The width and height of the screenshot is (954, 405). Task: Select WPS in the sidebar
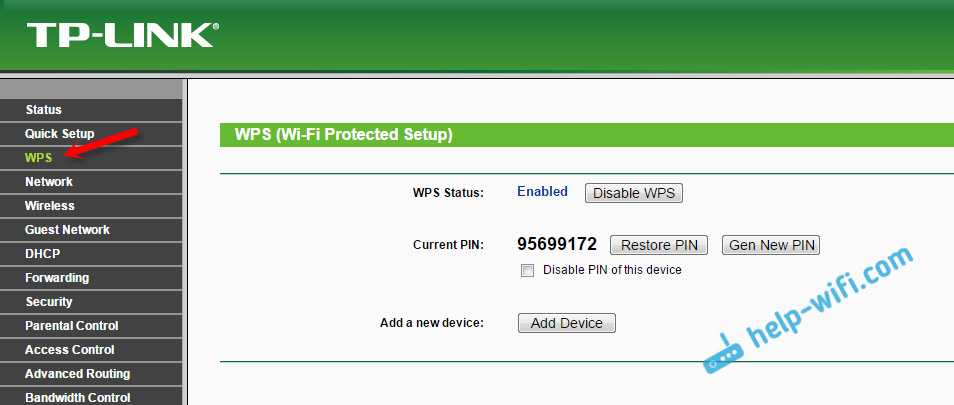(39, 158)
